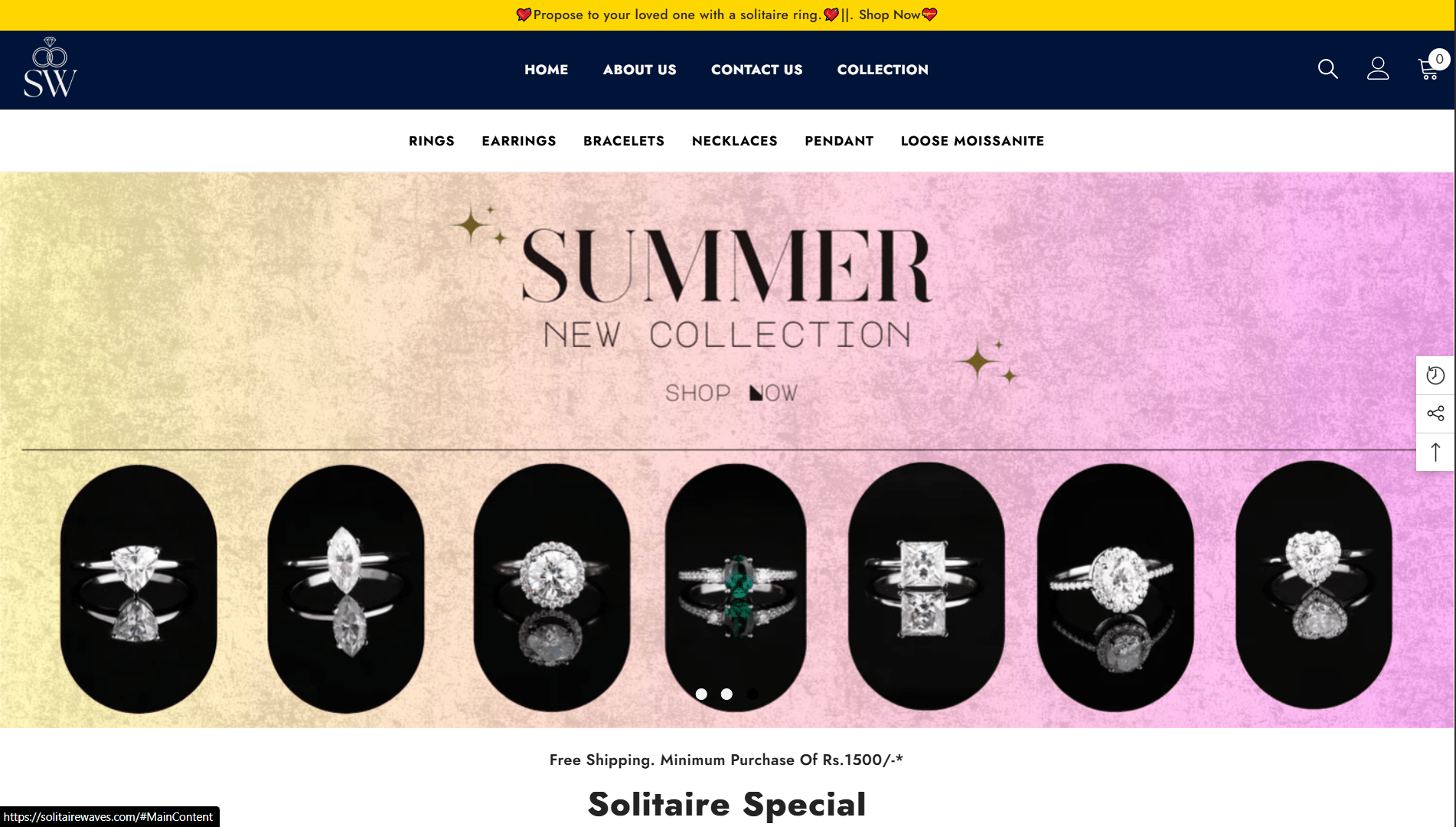Click the Shop Now announcement bar link
The height and width of the screenshot is (827, 1456).
point(889,15)
